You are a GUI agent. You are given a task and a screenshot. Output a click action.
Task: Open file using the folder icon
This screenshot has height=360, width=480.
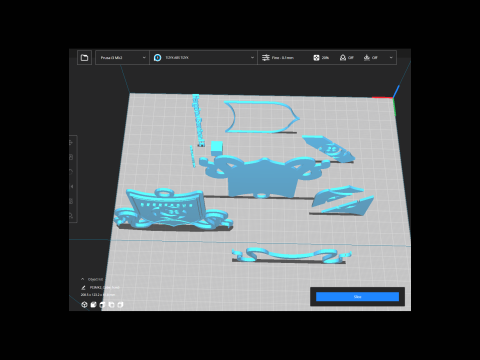coord(84,58)
